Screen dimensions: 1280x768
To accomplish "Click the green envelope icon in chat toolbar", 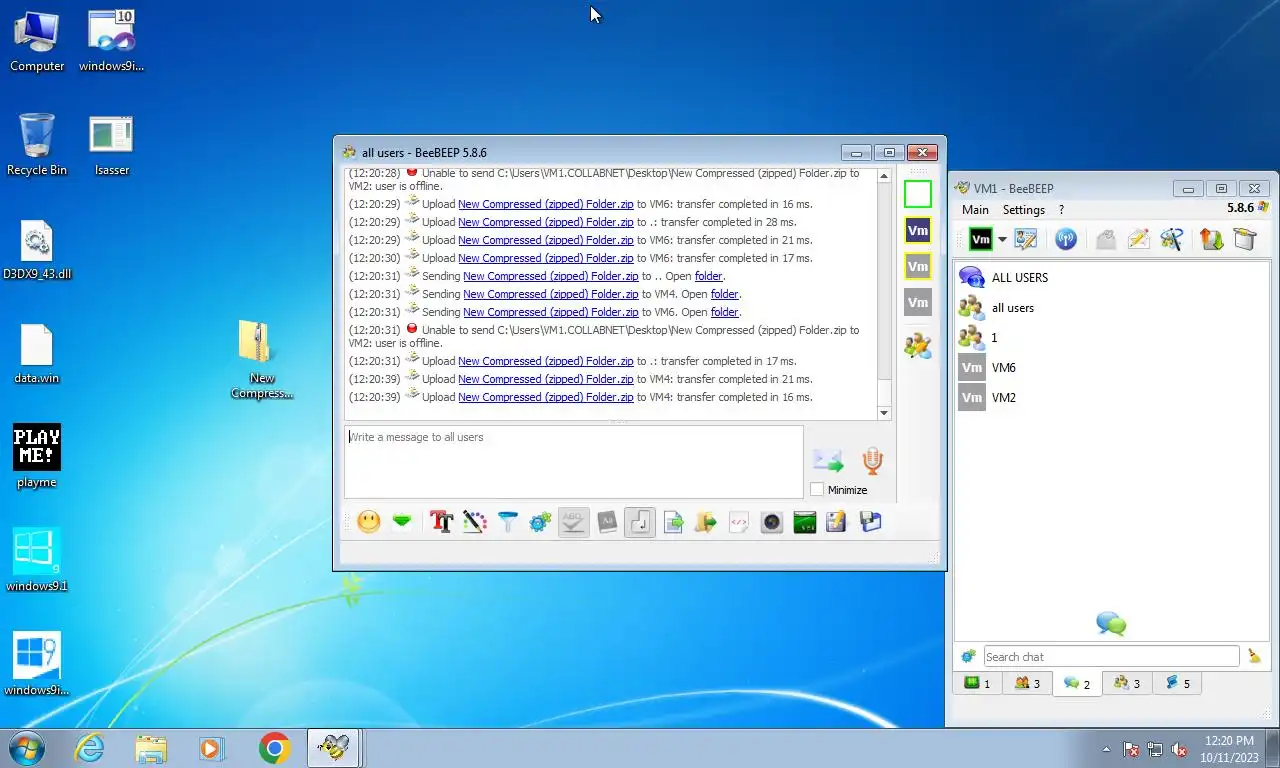I will (402, 522).
